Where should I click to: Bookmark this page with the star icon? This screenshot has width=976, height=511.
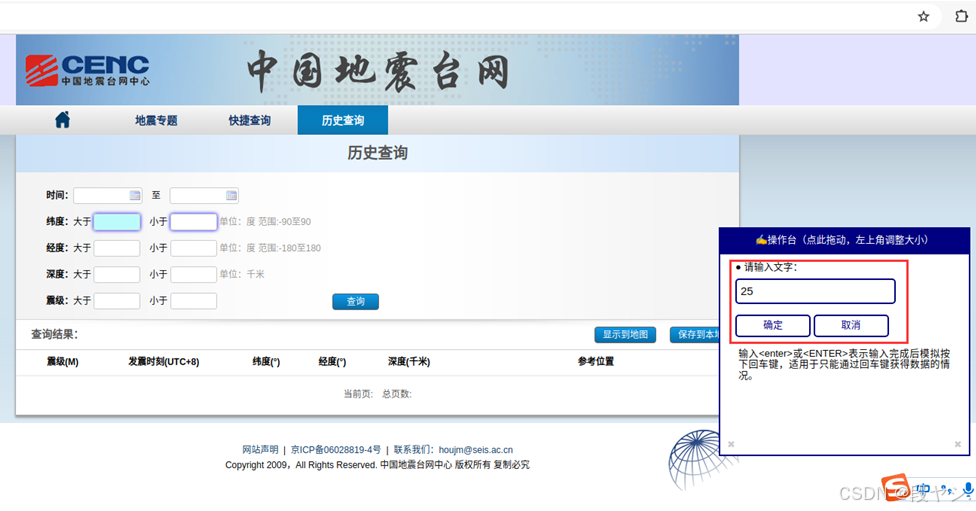pyautogui.click(x=923, y=17)
